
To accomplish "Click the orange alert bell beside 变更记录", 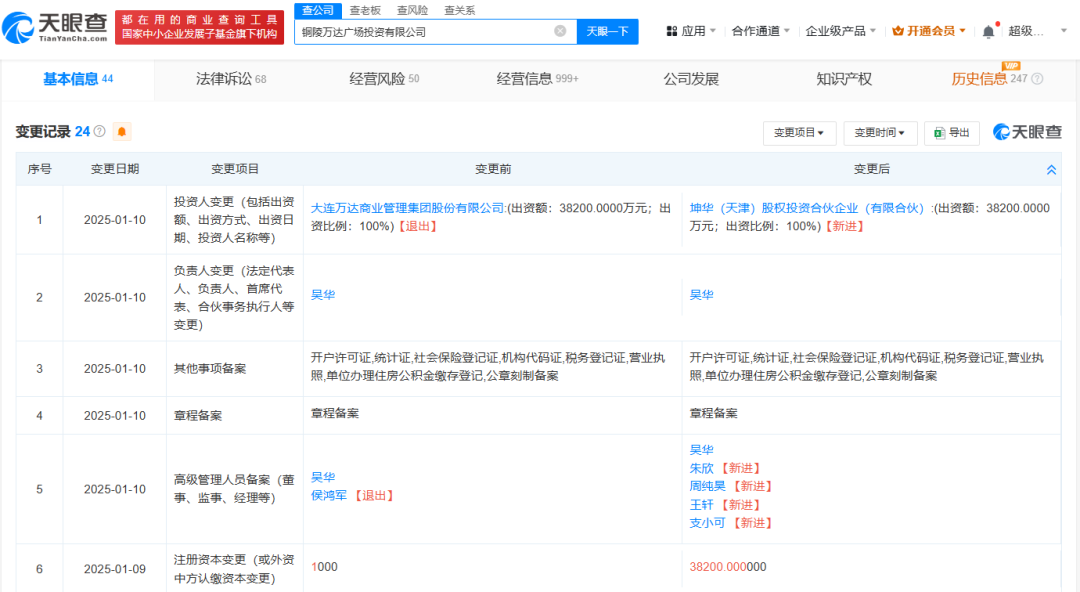I will [x=122, y=132].
